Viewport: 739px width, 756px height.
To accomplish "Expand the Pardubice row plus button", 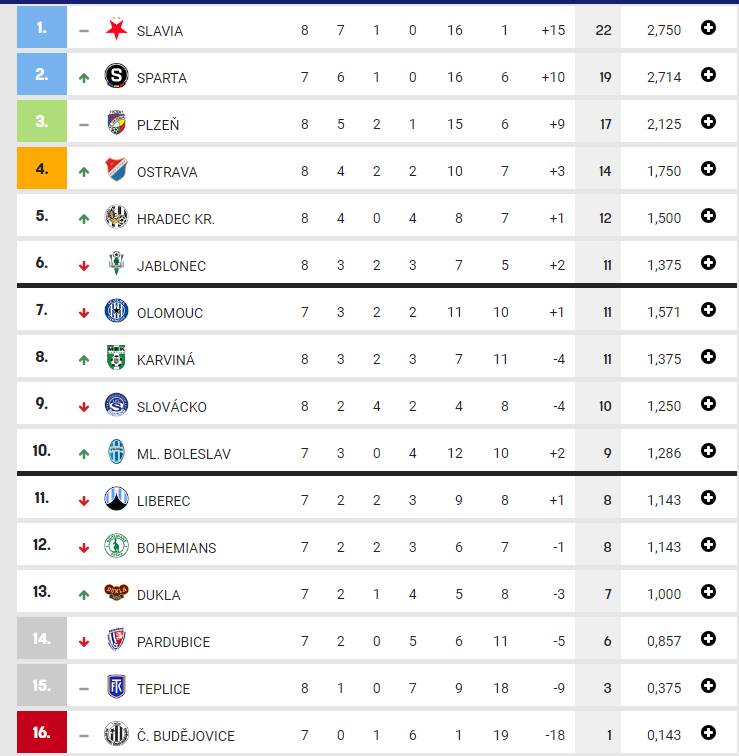I will click(708, 639).
